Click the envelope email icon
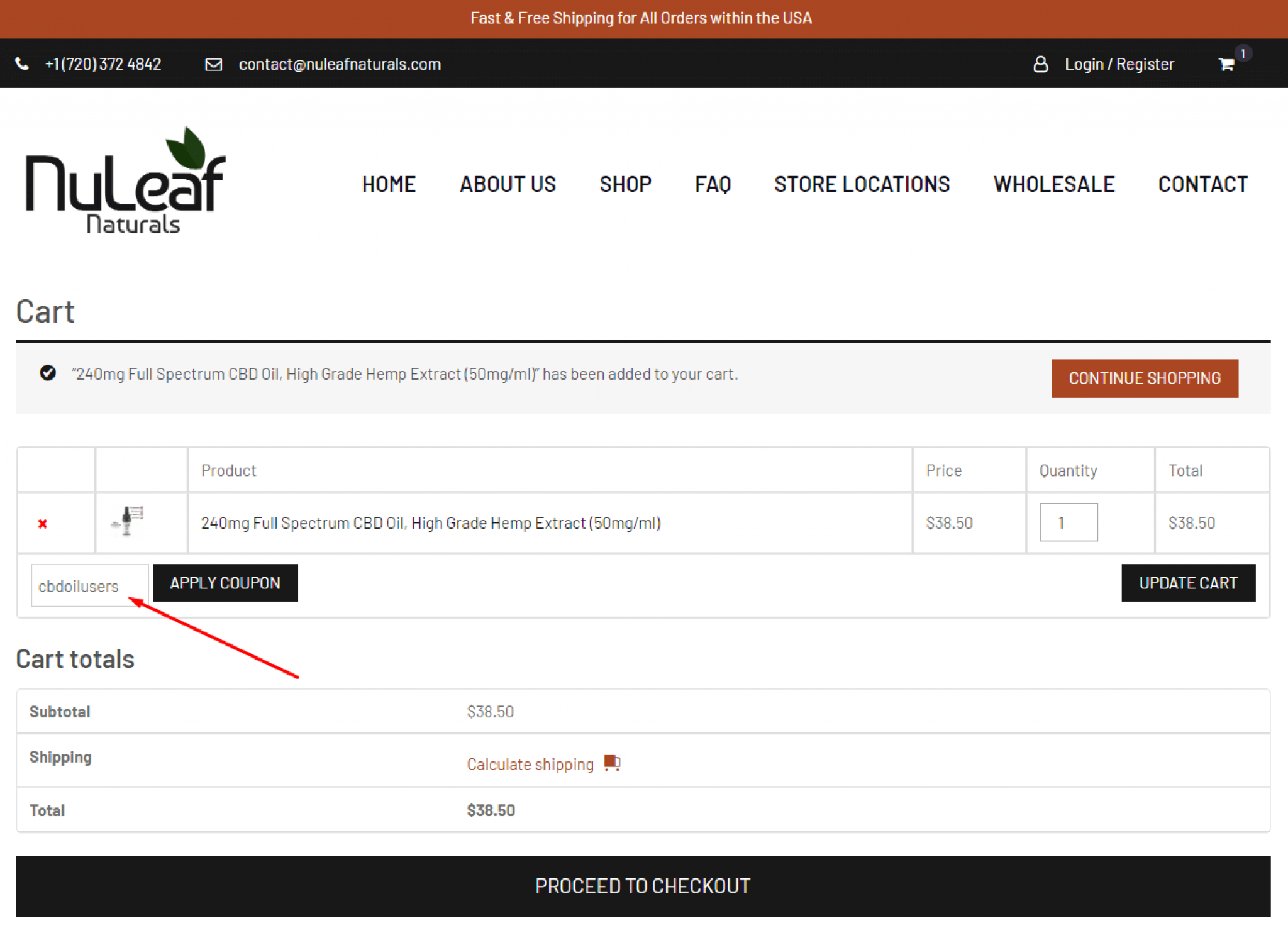This screenshot has width=1288, height=933. pos(214,64)
